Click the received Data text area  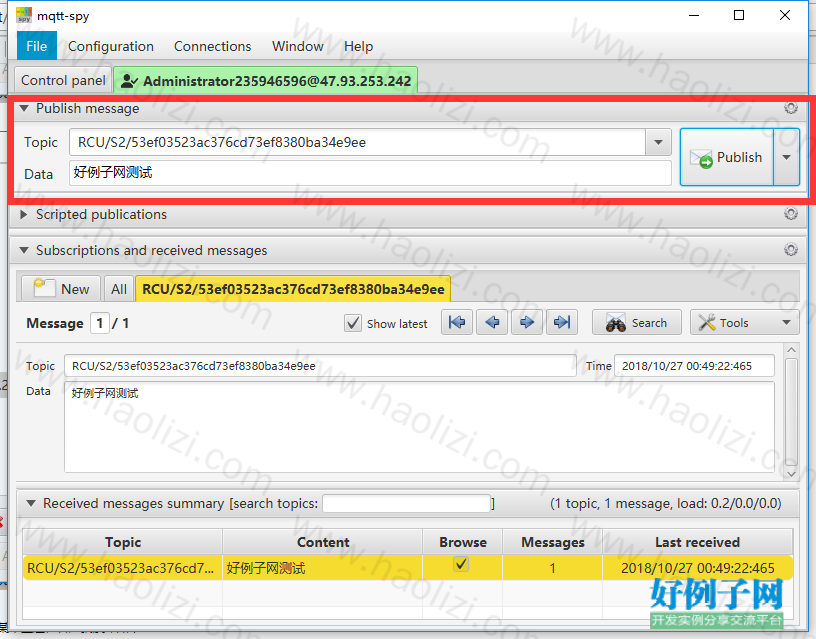click(419, 427)
